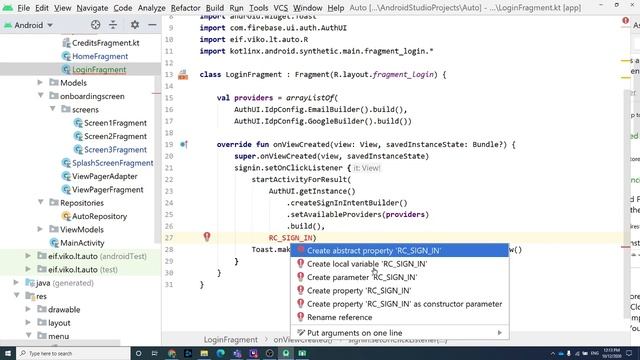Click the error indicator at top of editor scrollbar

[x=626, y=20]
